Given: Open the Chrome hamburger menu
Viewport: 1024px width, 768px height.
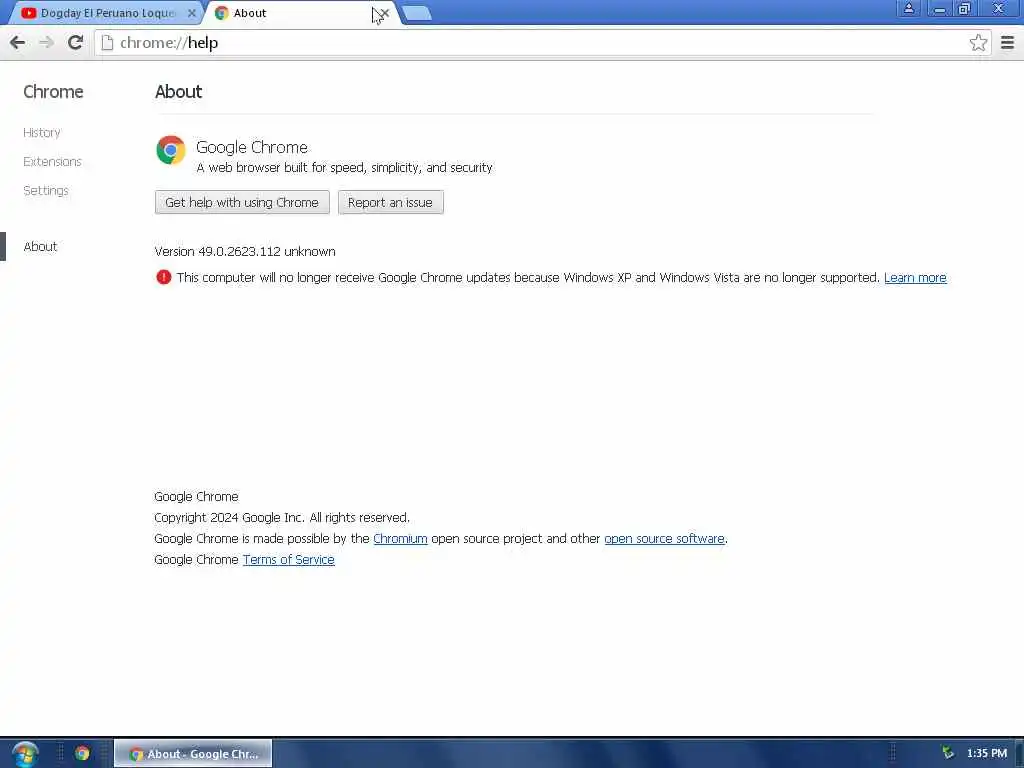Looking at the screenshot, I should (x=1008, y=43).
